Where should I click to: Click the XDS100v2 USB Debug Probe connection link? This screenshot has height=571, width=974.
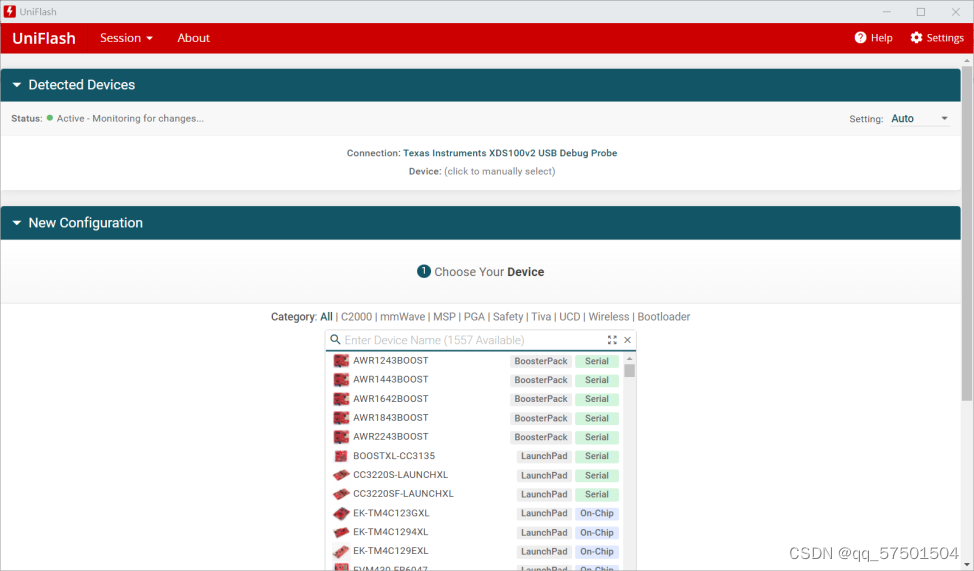pyautogui.click(x=510, y=153)
